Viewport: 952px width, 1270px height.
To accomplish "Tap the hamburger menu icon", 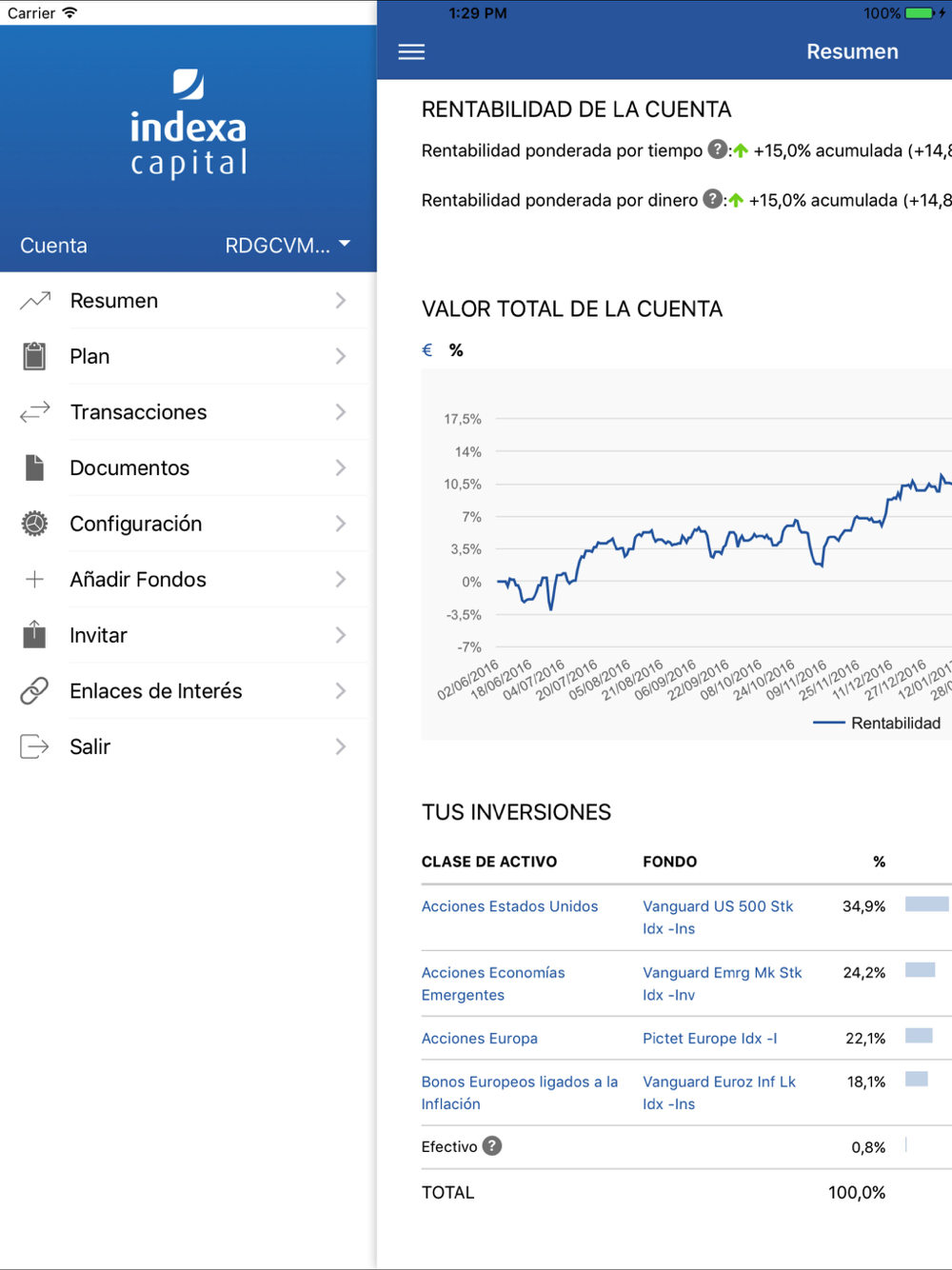I will [411, 51].
